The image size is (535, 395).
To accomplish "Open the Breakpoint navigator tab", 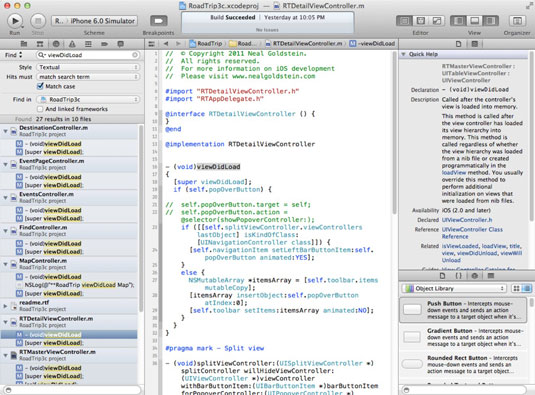I will click(104, 44).
